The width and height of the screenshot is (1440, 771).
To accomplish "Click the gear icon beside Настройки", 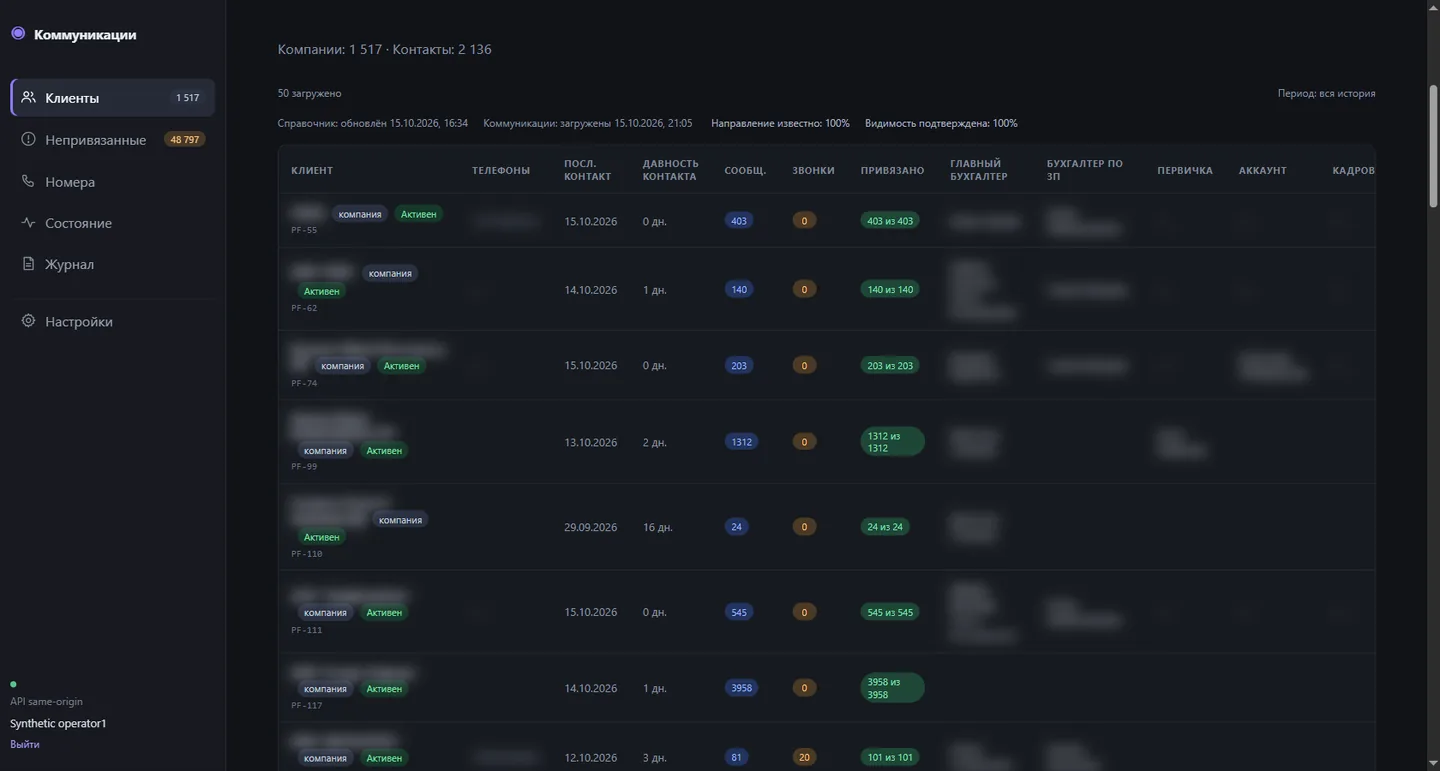I will pos(28,321).
